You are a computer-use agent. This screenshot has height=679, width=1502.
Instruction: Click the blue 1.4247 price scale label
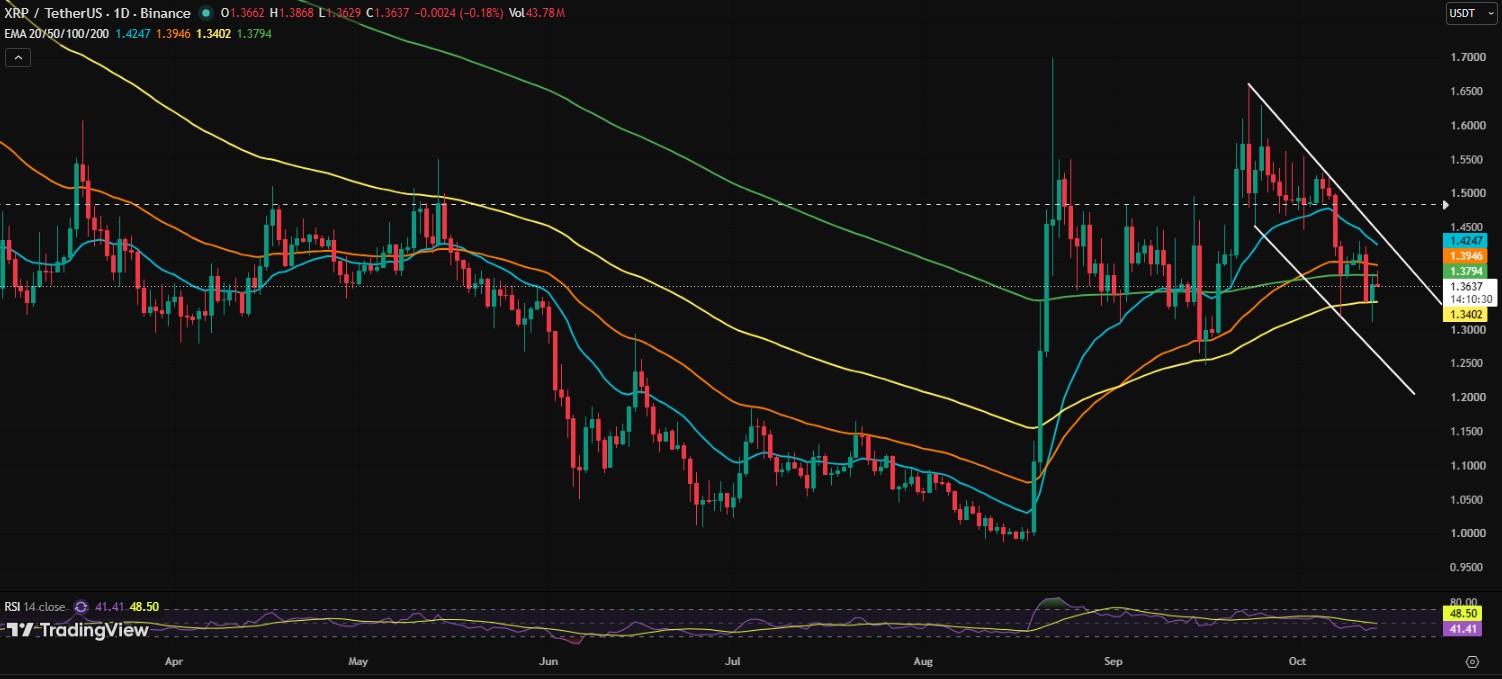tap(1465, 241)
